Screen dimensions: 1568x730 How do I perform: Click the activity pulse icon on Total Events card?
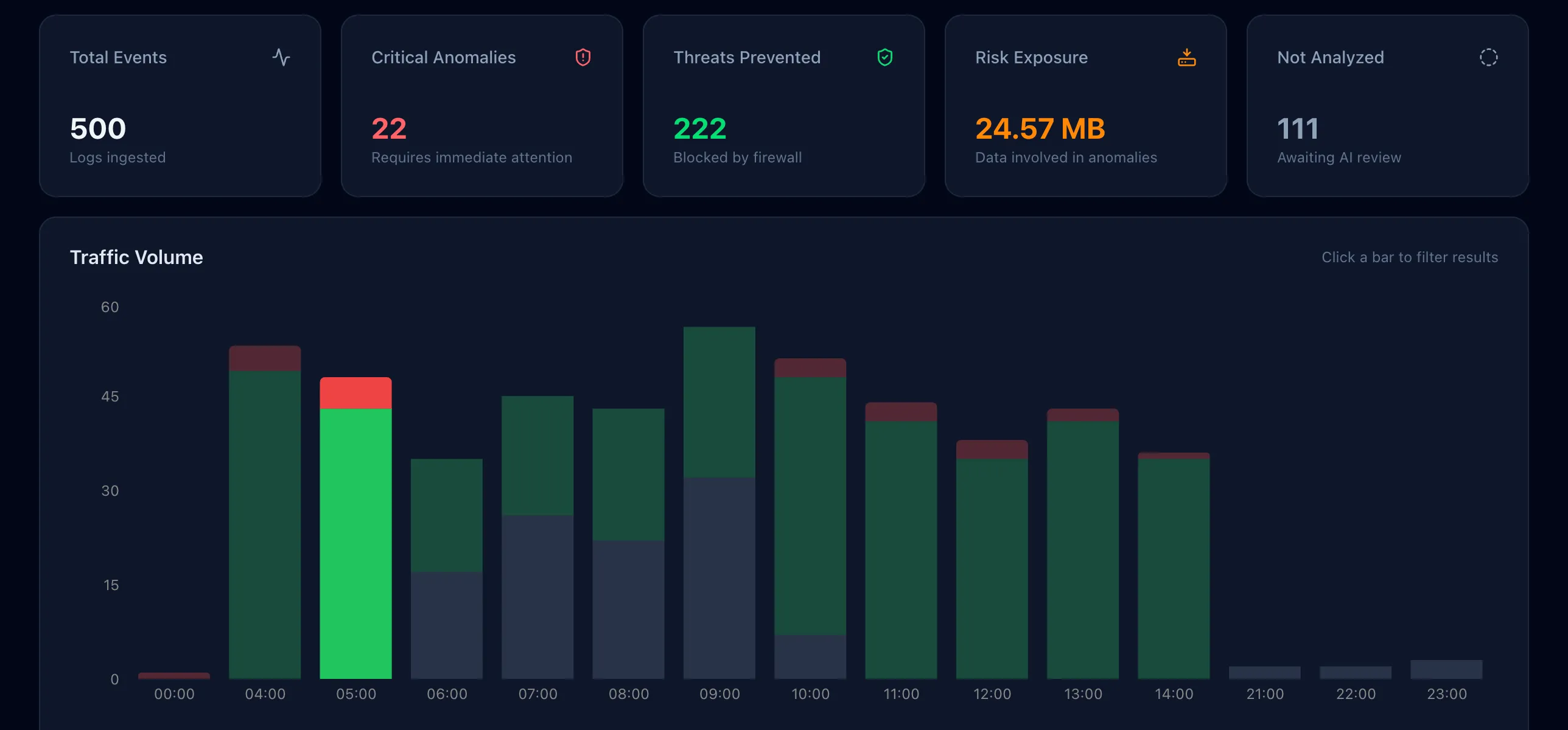pos(281,57)
